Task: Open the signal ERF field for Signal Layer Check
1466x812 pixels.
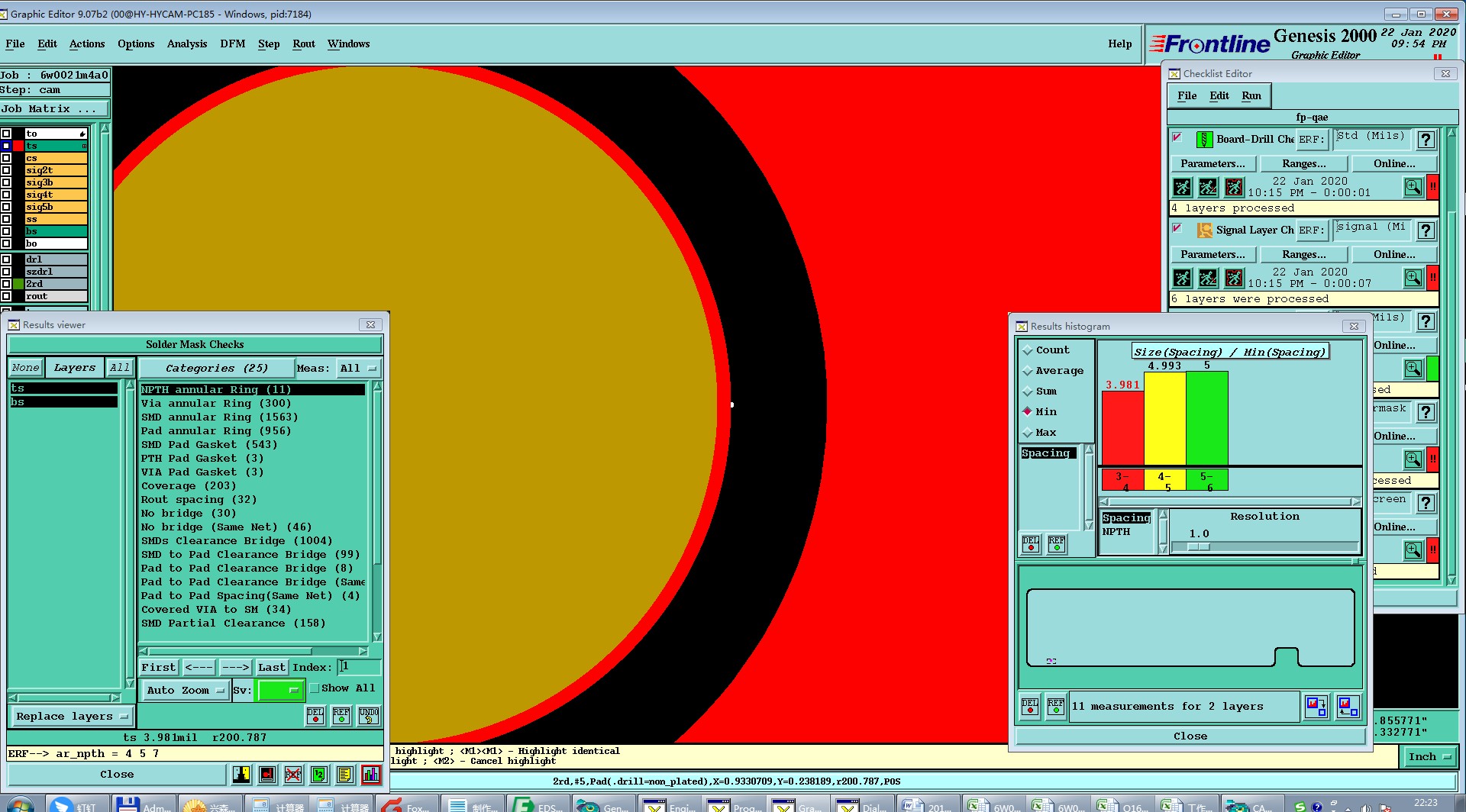Action: click(1371, 230)
